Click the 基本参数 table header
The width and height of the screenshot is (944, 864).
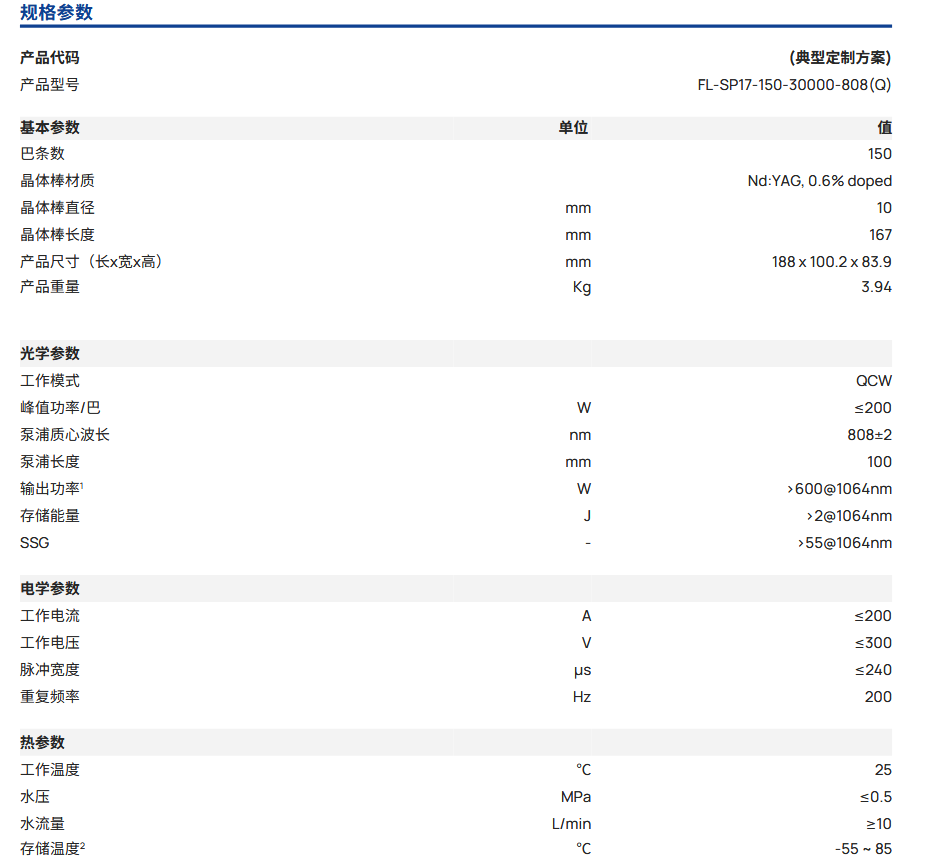(x=50, y=128)
